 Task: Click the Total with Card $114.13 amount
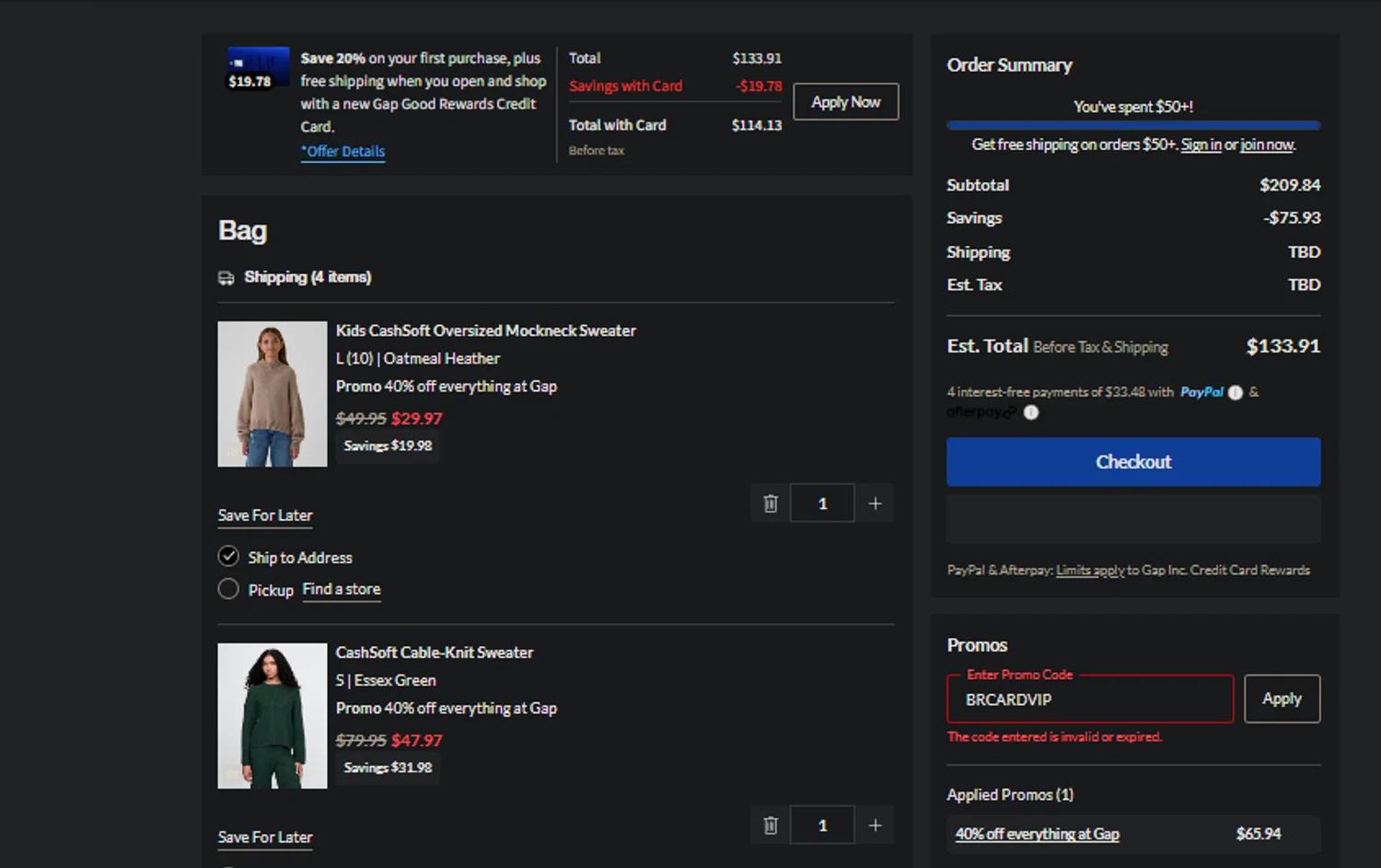tap(757, 125)
